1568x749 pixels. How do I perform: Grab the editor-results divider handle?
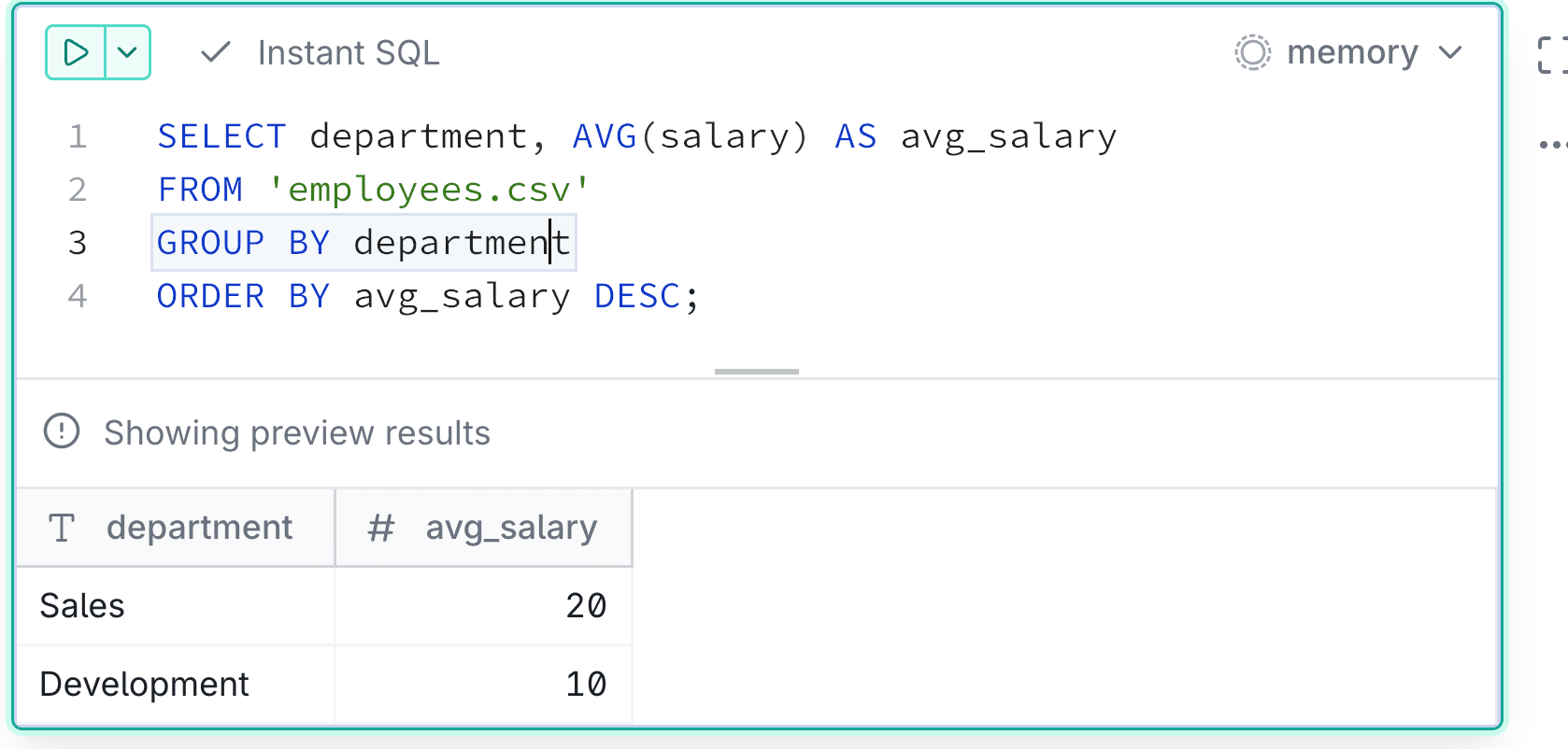(x=757, y=372)
